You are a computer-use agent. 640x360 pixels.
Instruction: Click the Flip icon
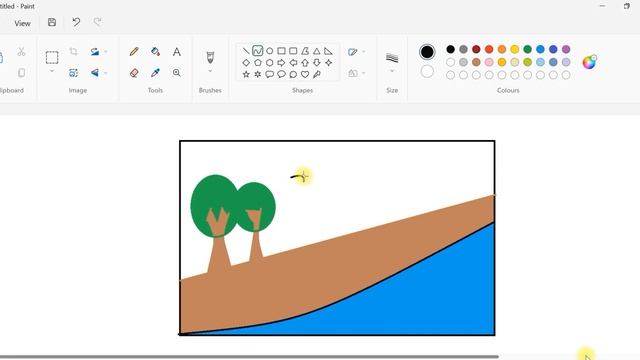[x=95, y=73]
